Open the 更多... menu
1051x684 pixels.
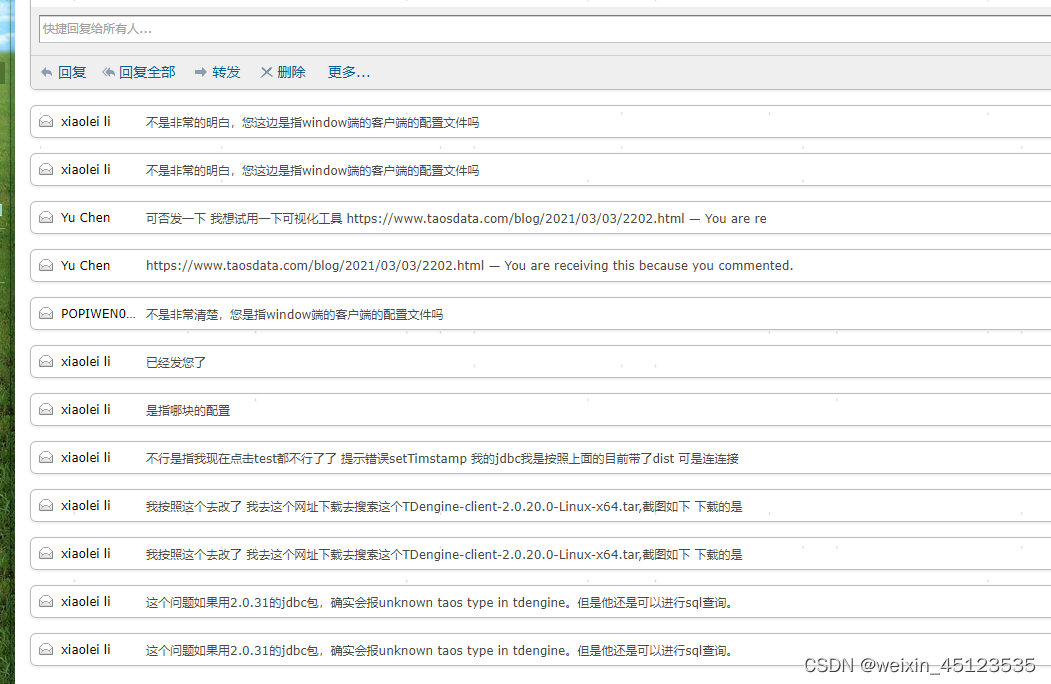pos(348,71)
